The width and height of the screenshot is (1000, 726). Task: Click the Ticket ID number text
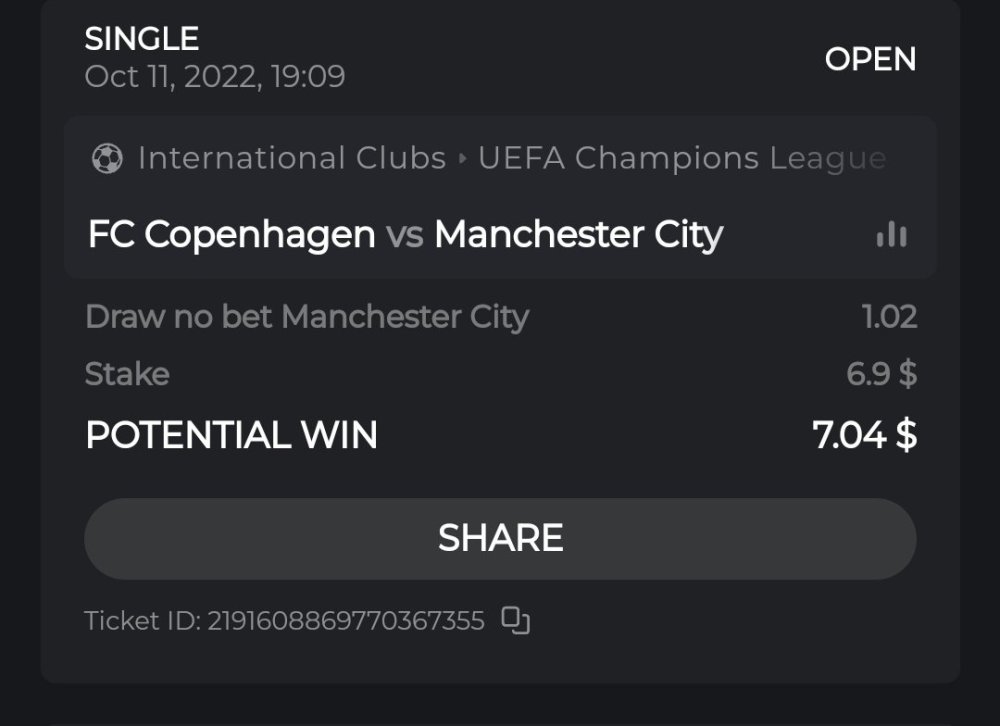tap(345, 621)
